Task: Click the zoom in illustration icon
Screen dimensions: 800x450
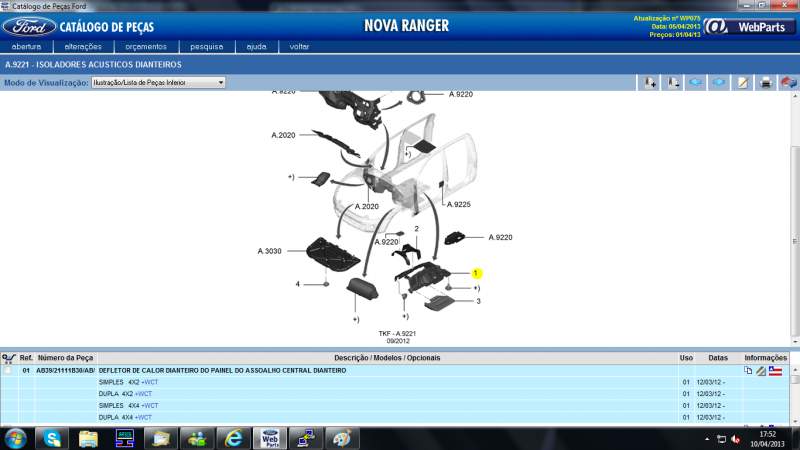Action: (x=649, y=83)
